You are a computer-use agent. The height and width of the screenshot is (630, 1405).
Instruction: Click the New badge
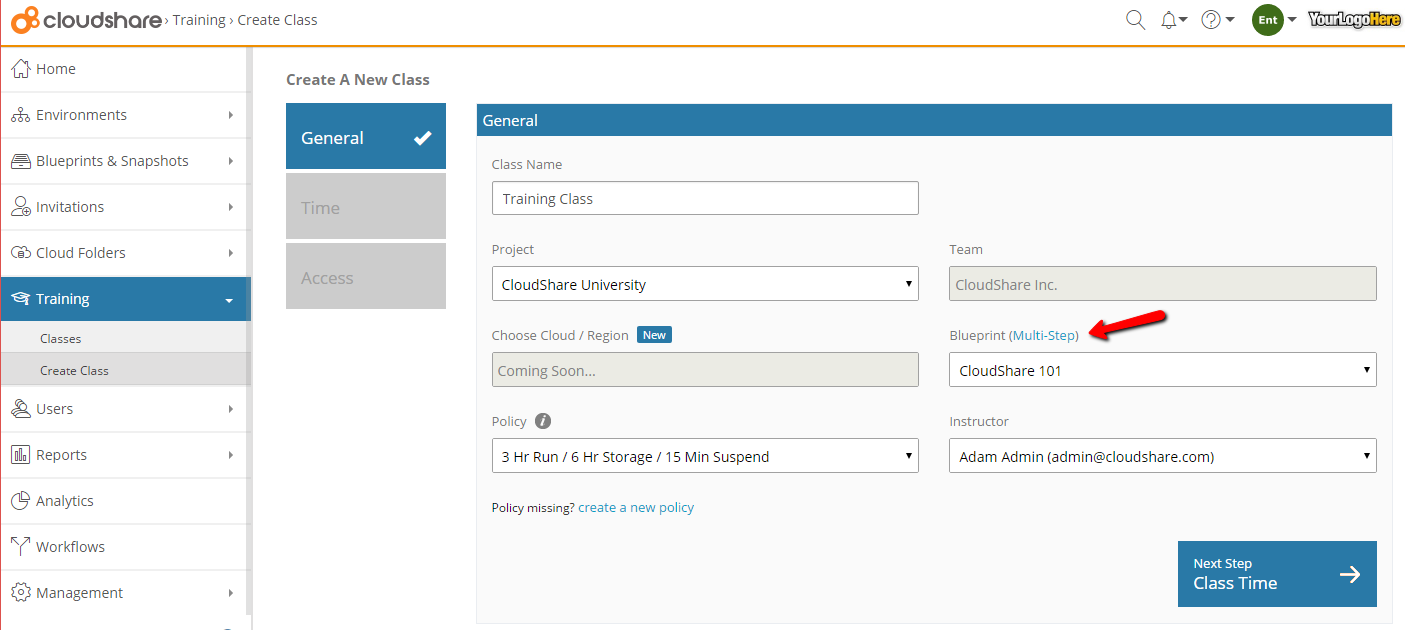coord(654,335)
